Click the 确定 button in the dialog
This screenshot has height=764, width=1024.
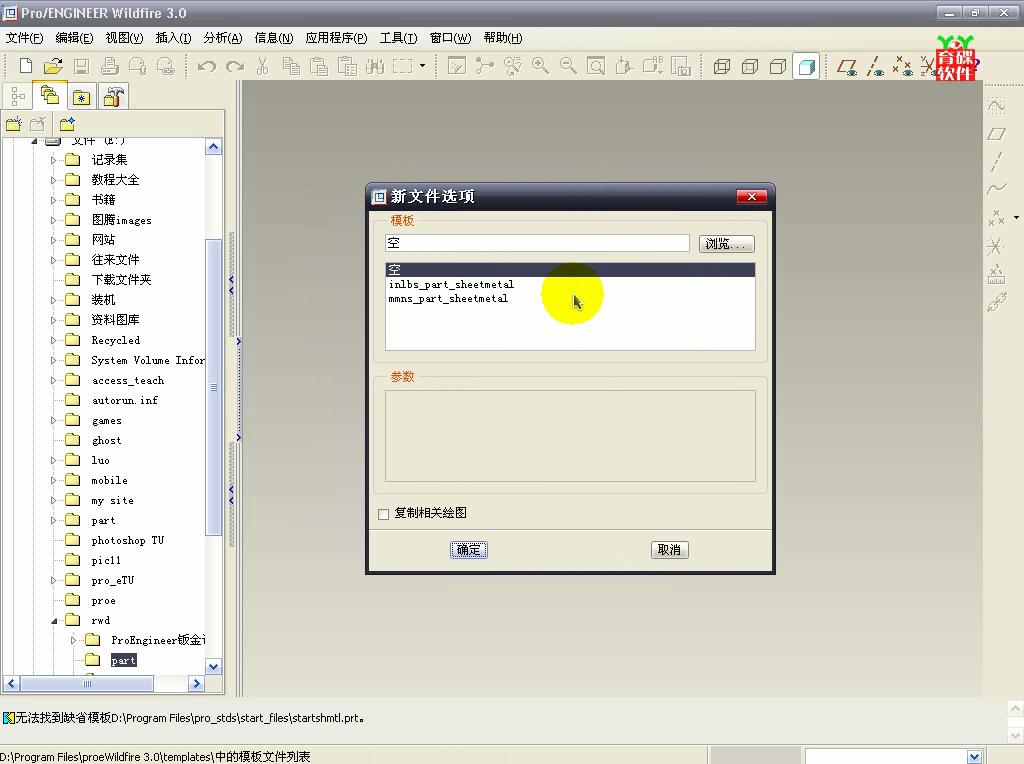point(468,550)
